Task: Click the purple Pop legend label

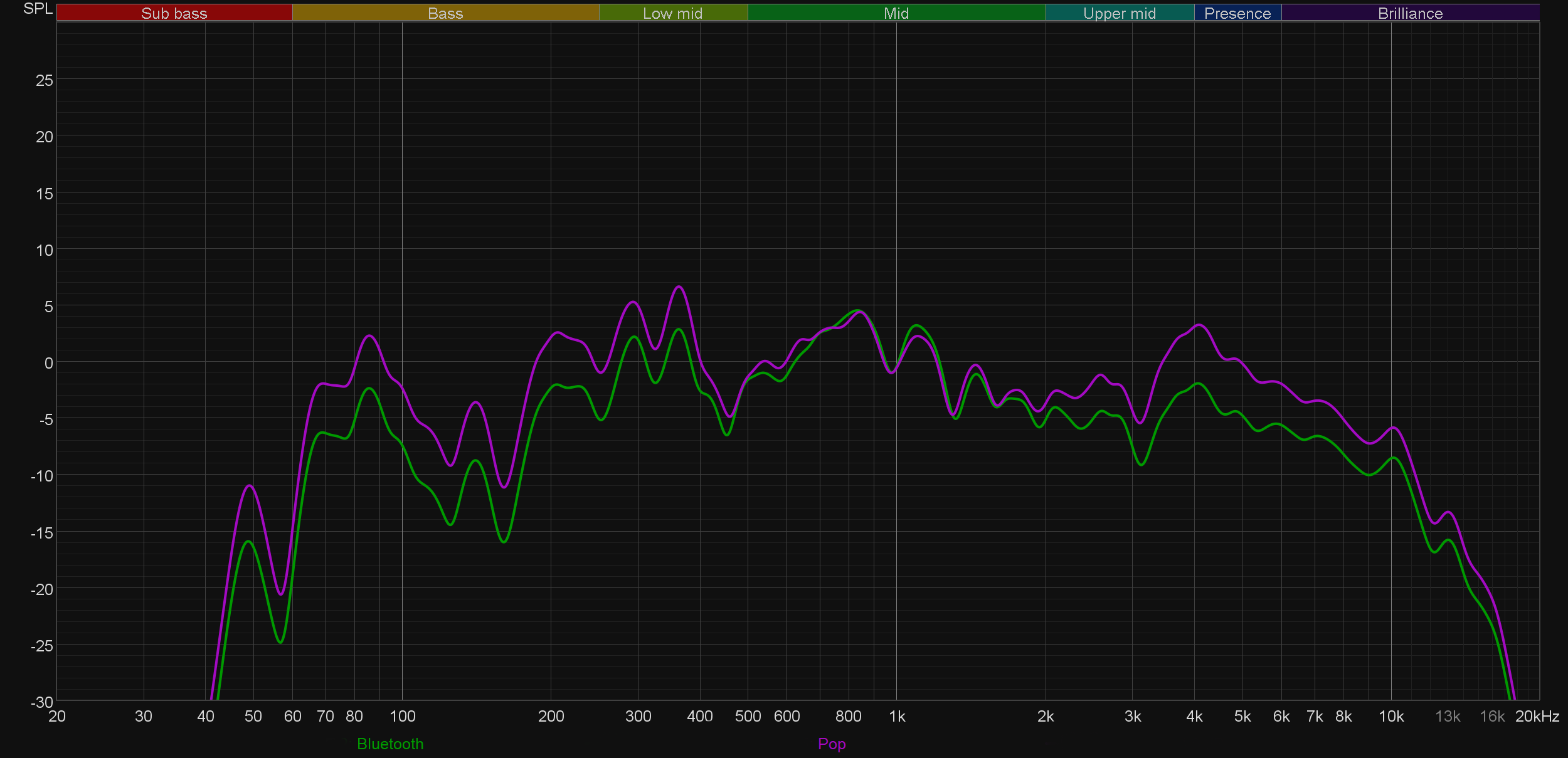Action: click(832, 744)
